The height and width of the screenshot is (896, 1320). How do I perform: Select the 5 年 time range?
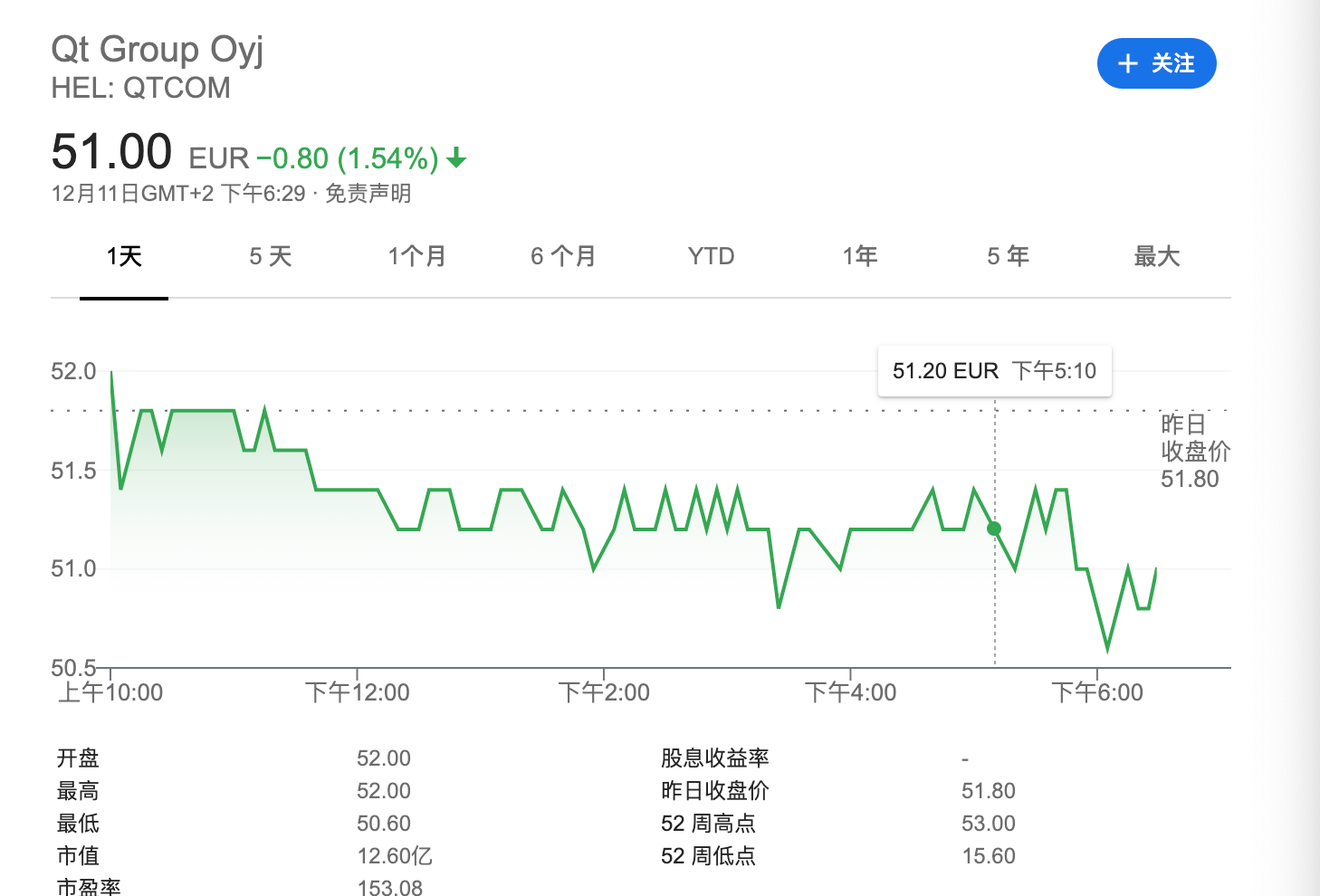pyautogui.click(x=1007, y=256)
